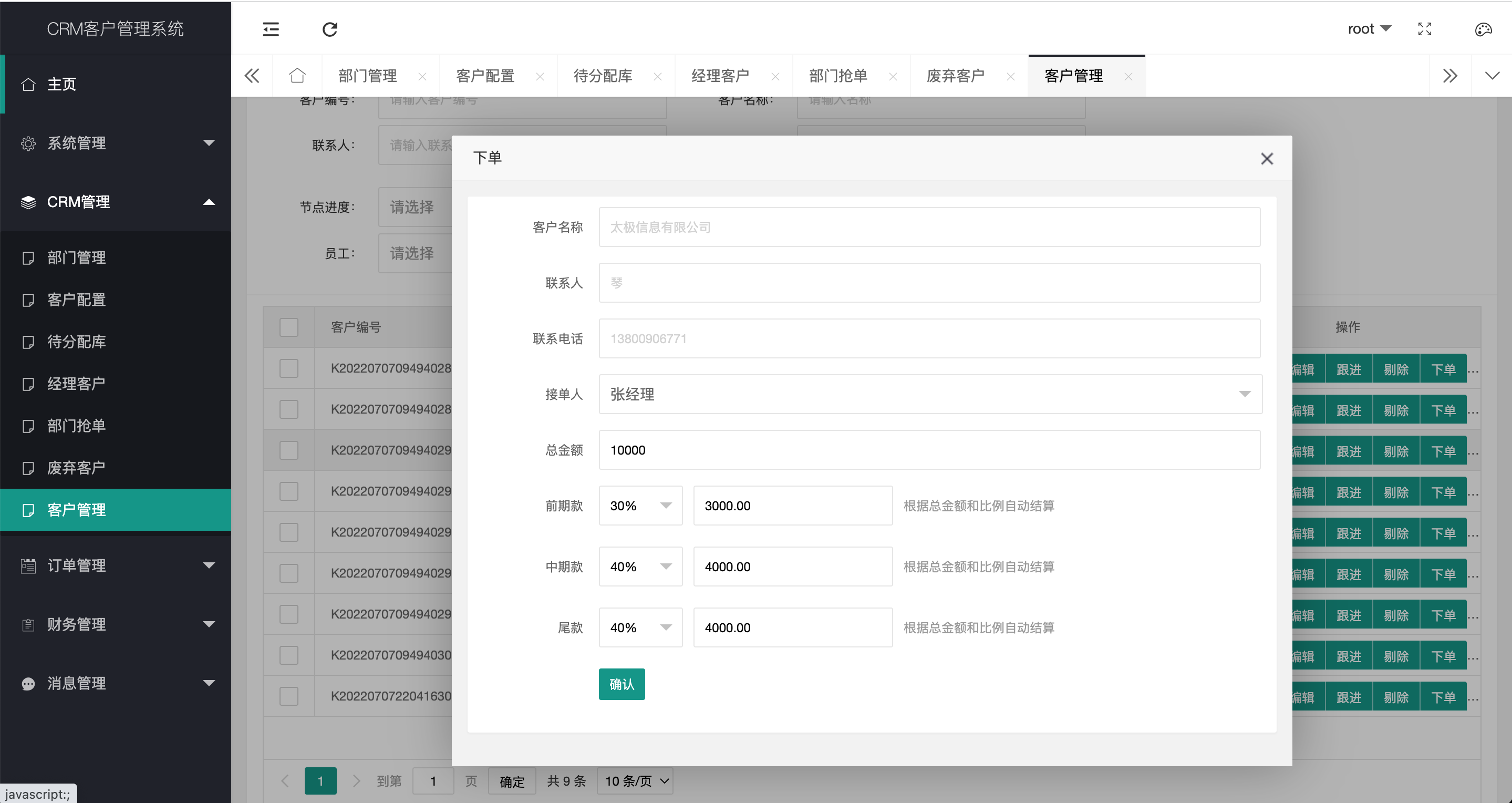Open the tab options down-chevron dropdown
The height and width of the screenshot is (803, 1512).
tap(1492, 76)
